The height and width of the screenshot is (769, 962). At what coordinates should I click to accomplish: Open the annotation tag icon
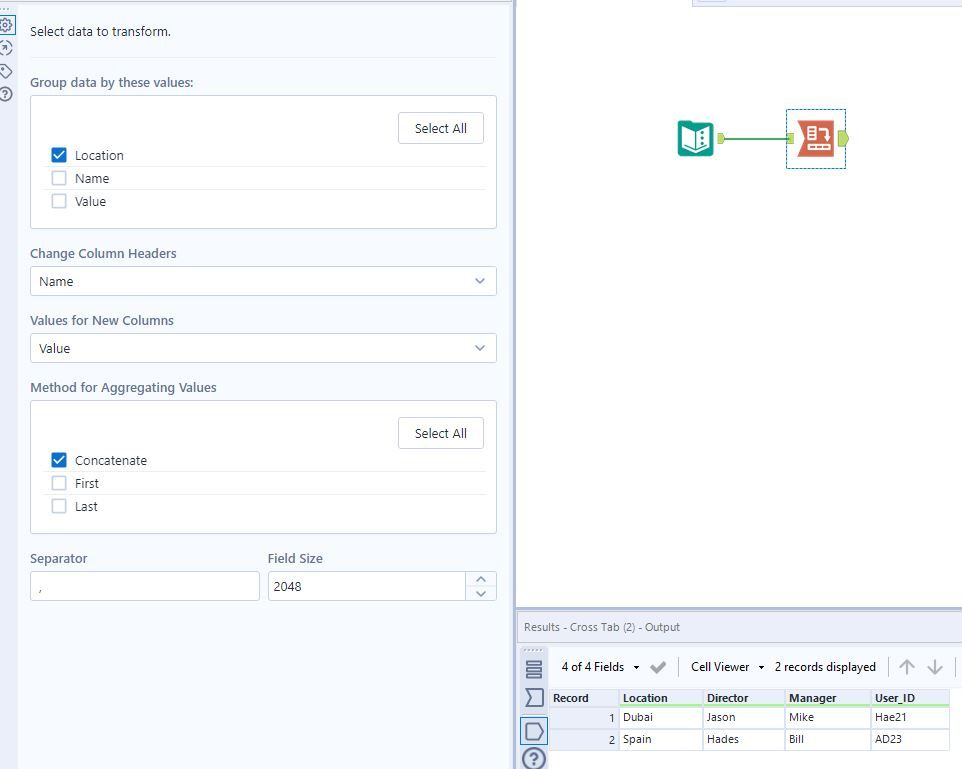pyautogui.click(x=6, y=71)
